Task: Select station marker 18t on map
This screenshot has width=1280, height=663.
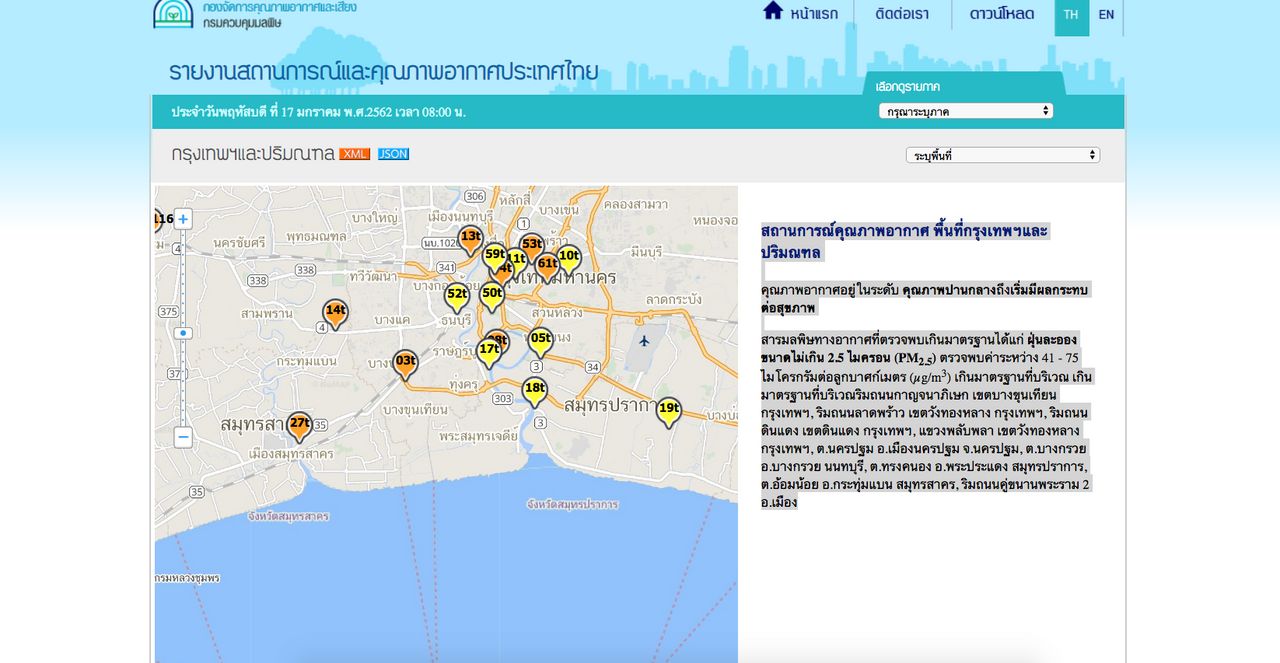Action: pos(535,390)
